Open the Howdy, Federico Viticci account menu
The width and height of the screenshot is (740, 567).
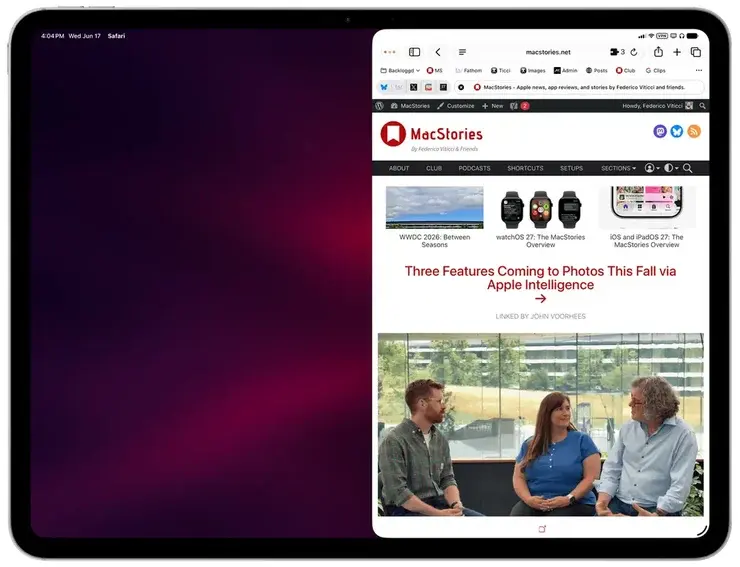657,106
